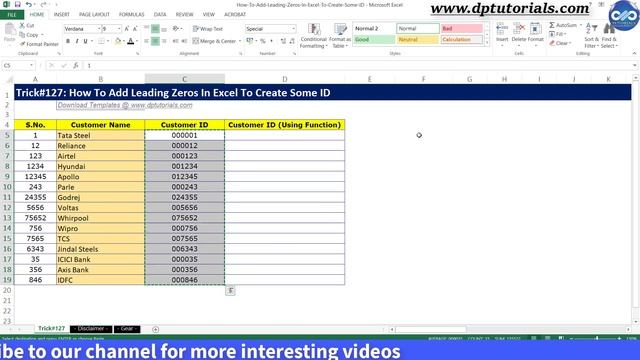The width and height of the screenshot is (640, 360).
Task: Toggle Align Right horizontal alignment
Action: pos(164,41)
